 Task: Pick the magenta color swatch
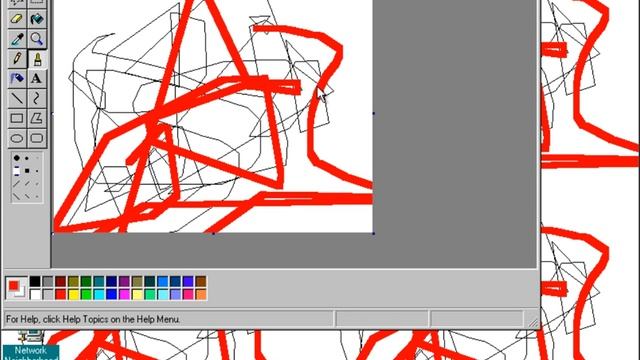point(124,294)
